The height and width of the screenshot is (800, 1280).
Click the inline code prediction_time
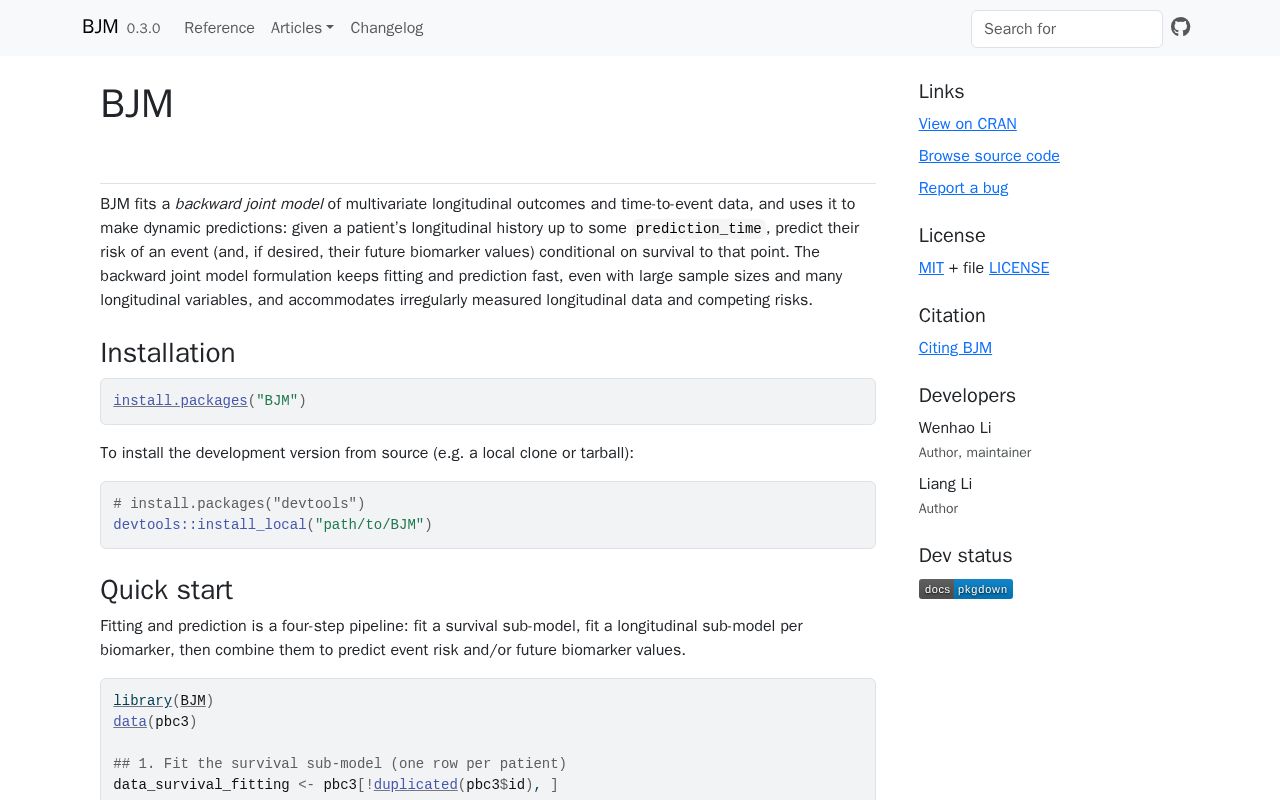[698, 228]
